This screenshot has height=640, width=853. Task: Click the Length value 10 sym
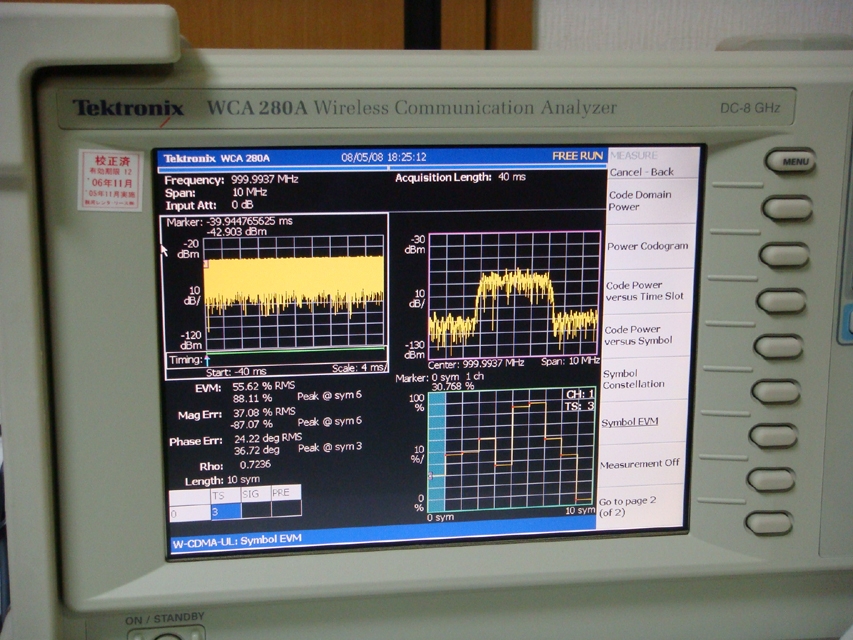coord(243,479)
